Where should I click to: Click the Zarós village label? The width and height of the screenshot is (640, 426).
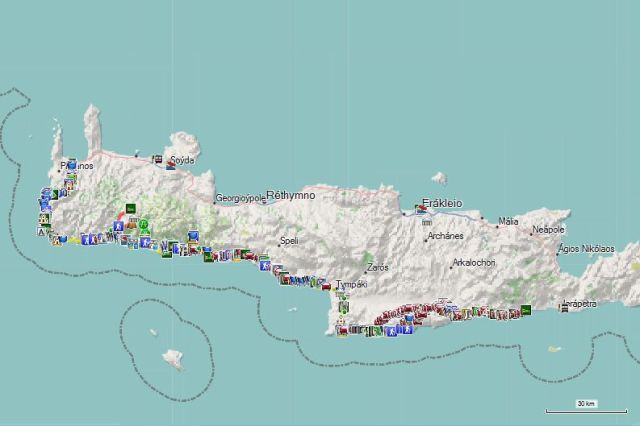pyautogui.click(x=377, y=268)
